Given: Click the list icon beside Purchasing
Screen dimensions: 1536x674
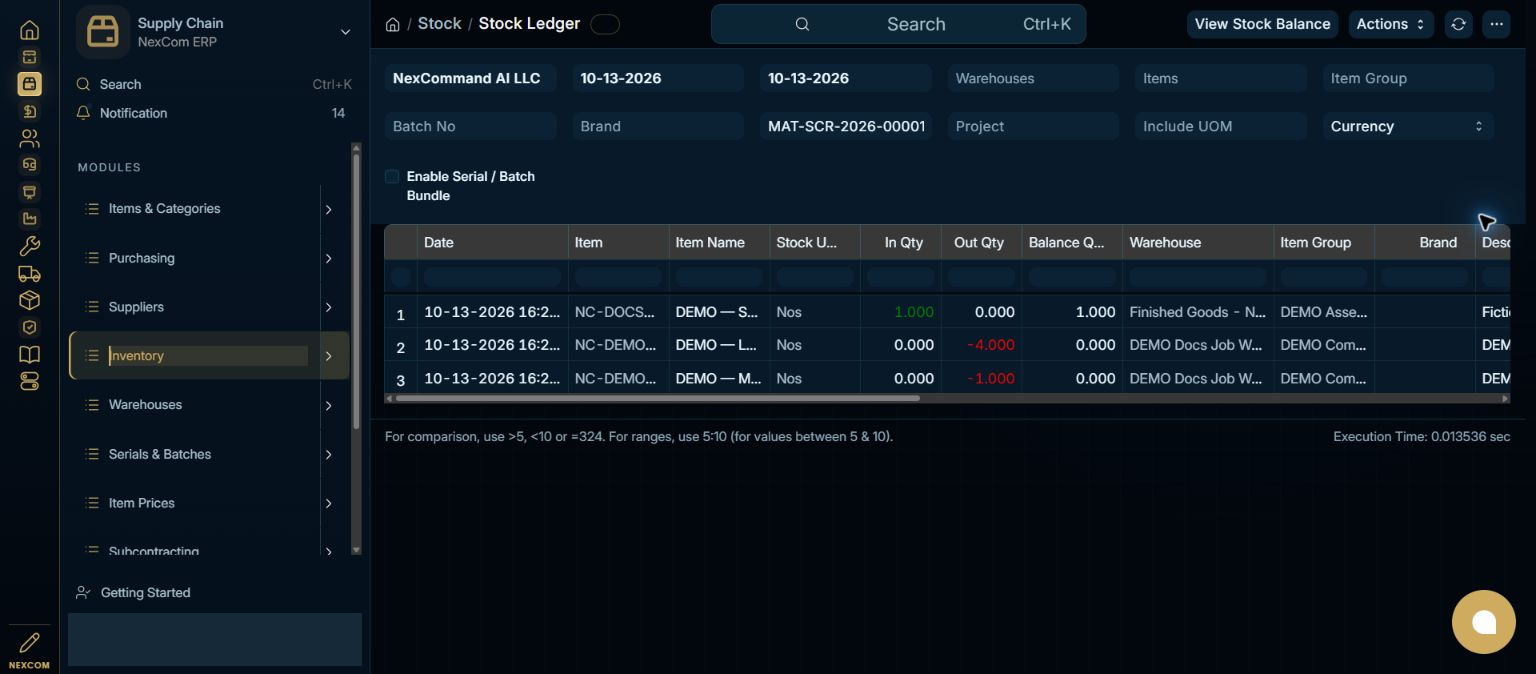Looking at the screenshot, I should (92, 258).
